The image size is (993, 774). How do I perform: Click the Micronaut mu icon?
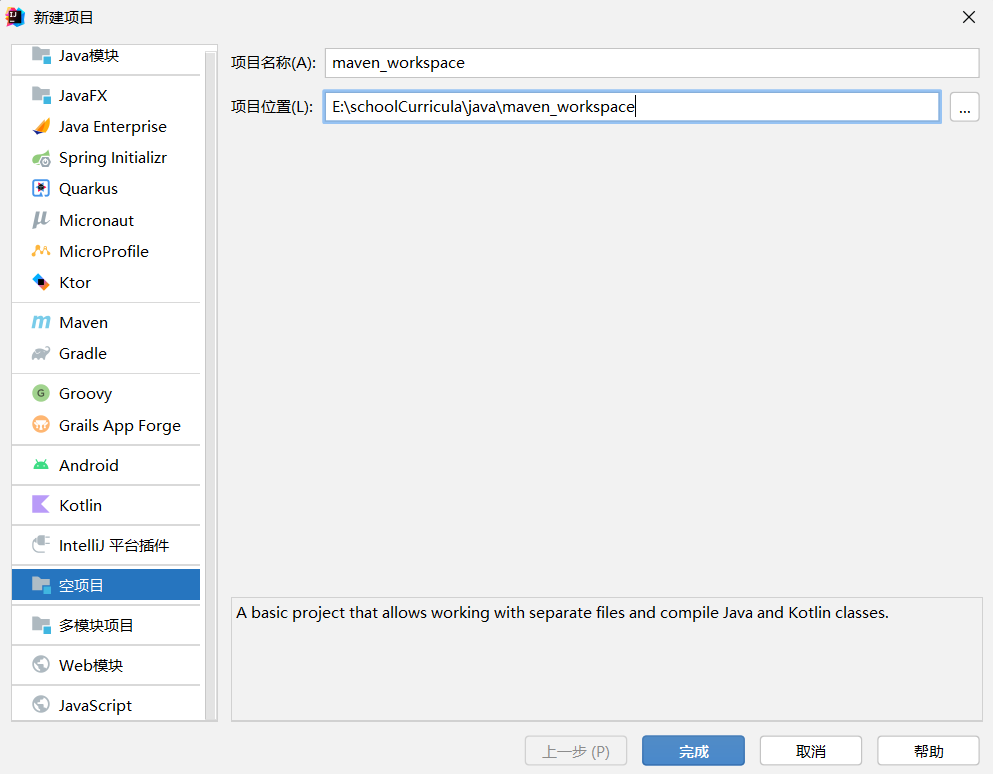pyautogui.click(x=41, y=220)
